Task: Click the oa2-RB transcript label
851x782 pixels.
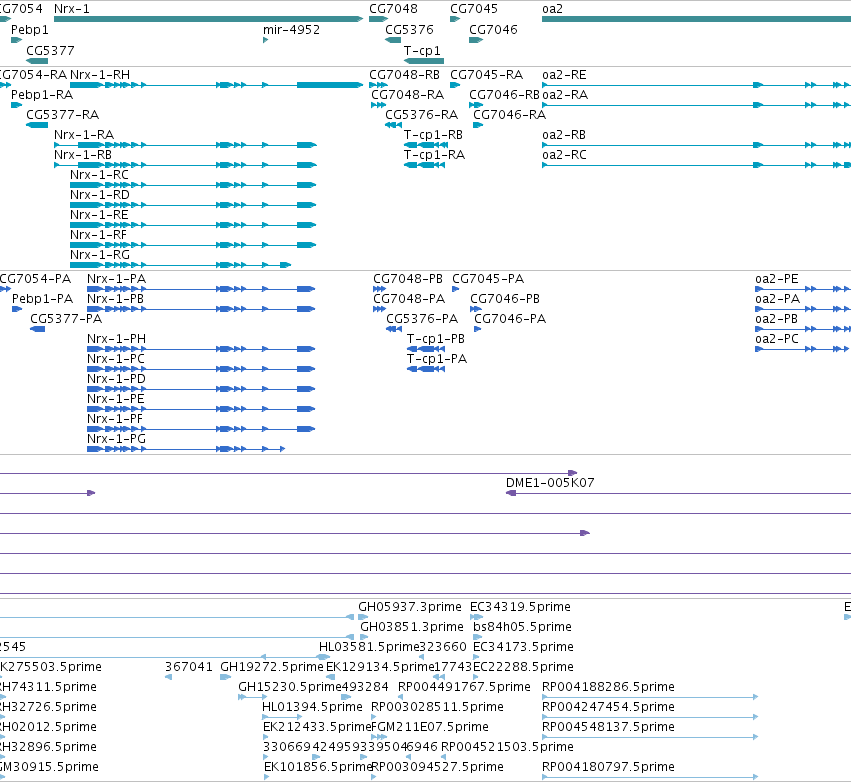Action: coord(564,135)
